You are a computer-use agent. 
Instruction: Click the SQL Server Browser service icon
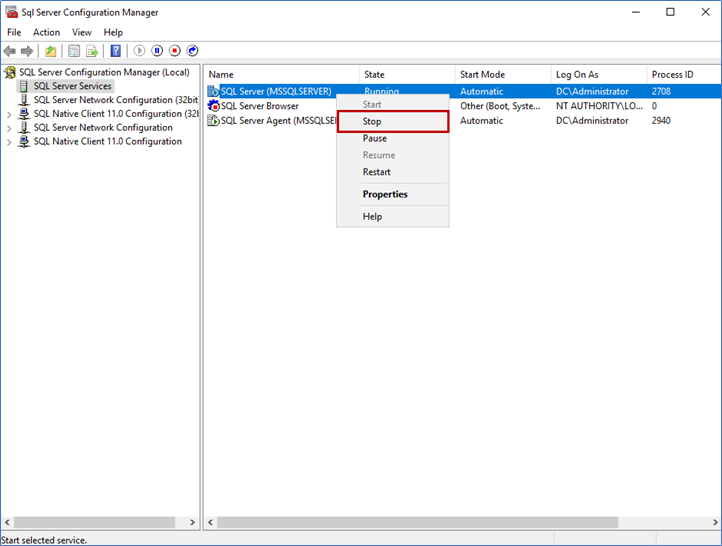coord(213,106)
